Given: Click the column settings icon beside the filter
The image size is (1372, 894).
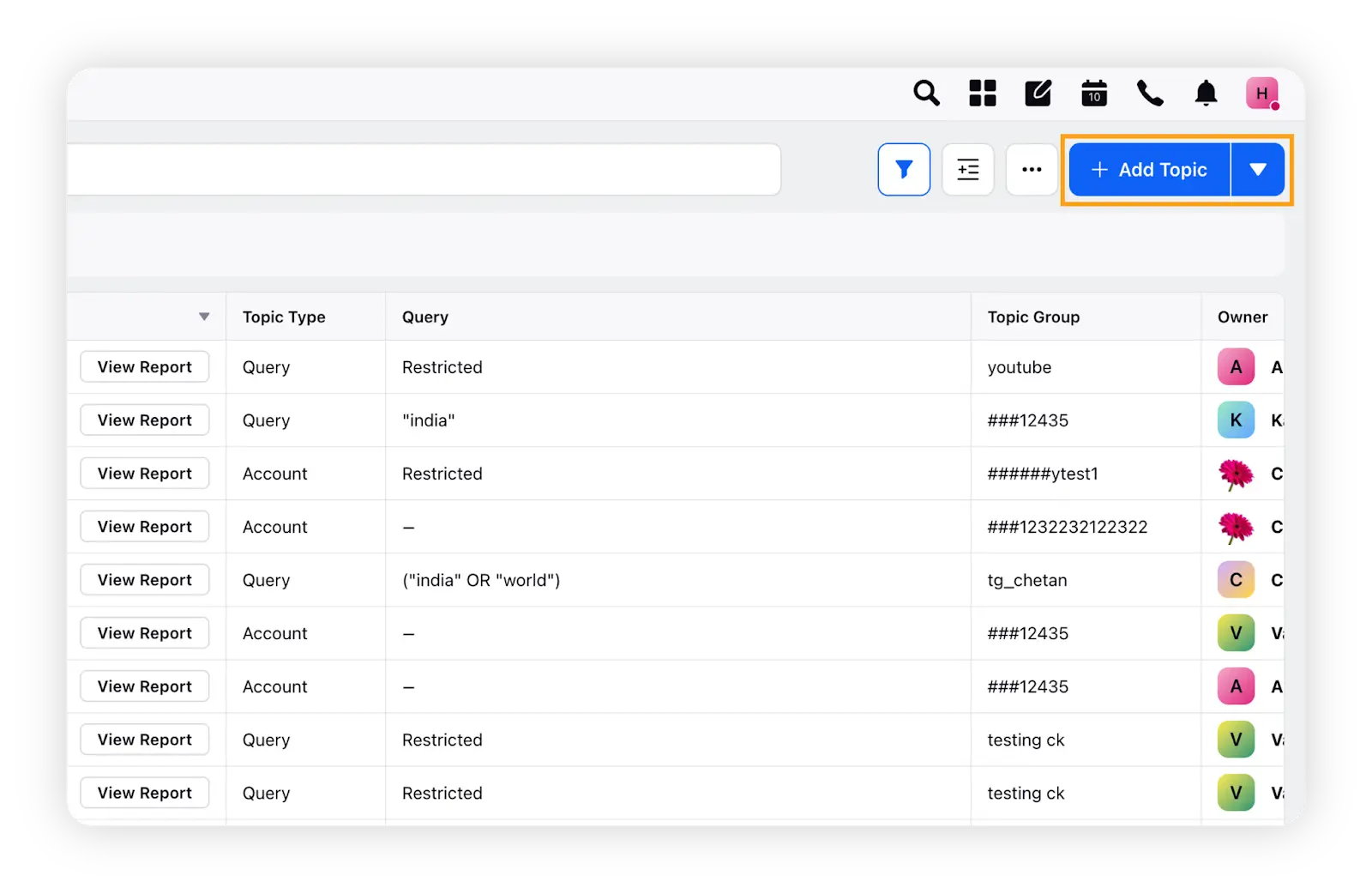Looking at the screenshot, I should pos(967,169).
